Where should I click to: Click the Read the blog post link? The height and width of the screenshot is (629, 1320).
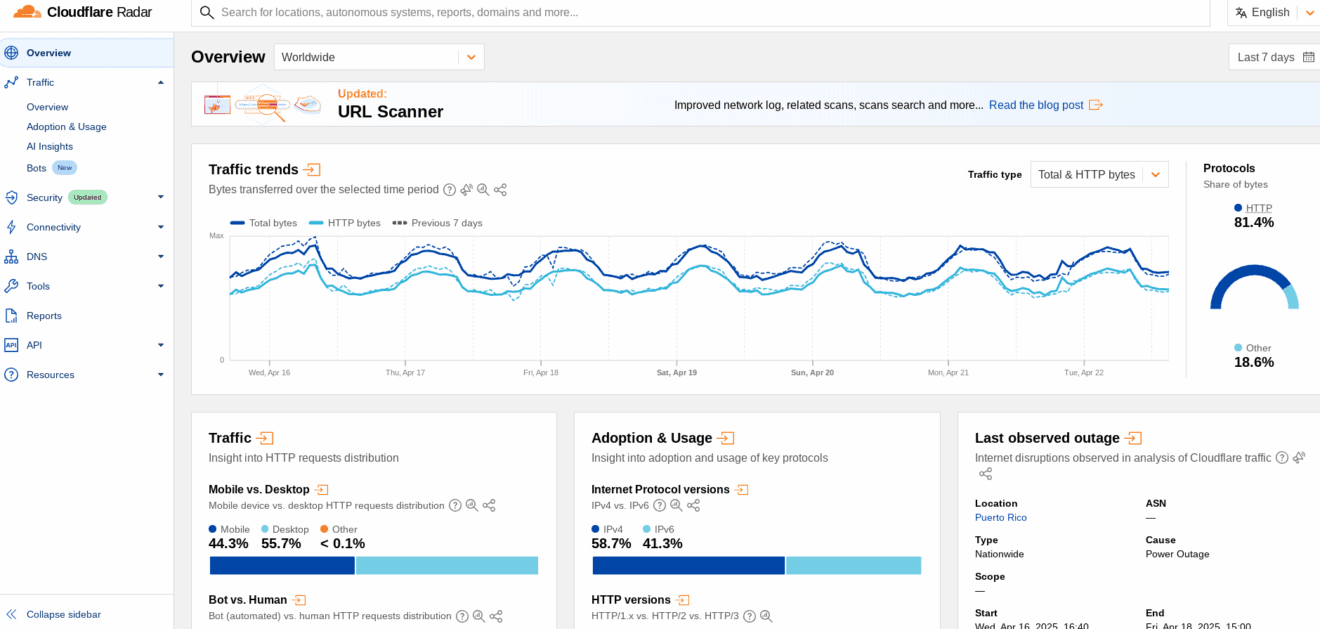[1036, 105]
